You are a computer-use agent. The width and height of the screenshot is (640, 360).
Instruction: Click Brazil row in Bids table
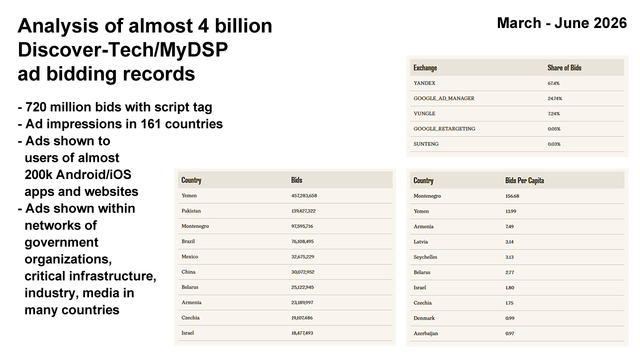point(285,242)
